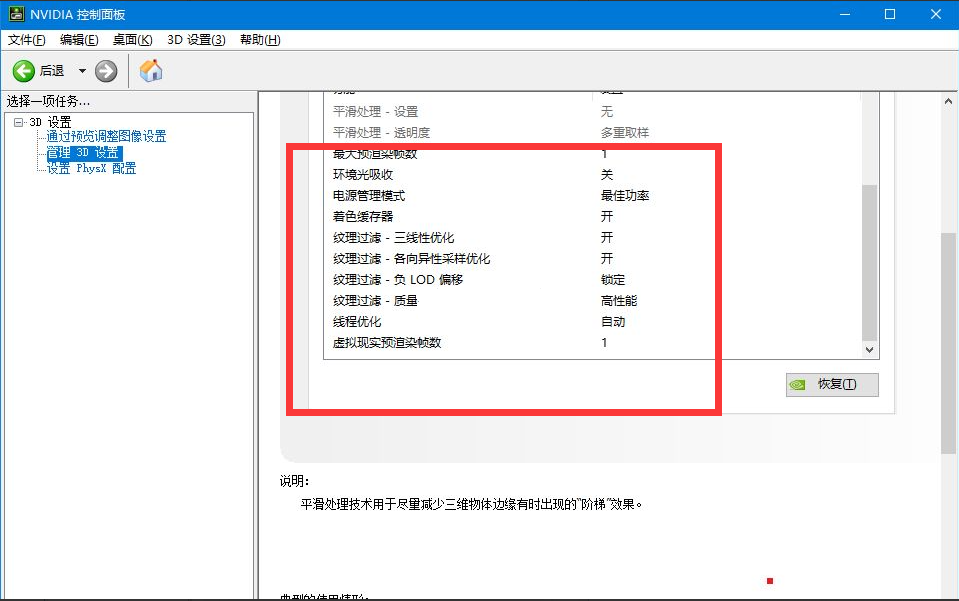Open the 3D 设置(3) menu
959x601 pixels.
[196, 40]
